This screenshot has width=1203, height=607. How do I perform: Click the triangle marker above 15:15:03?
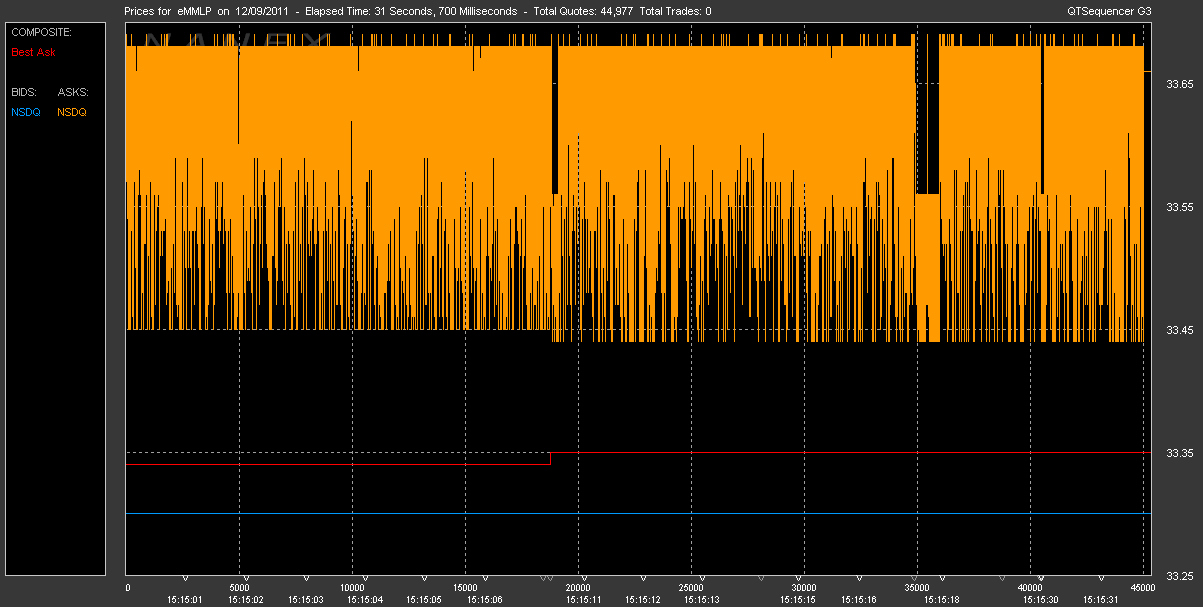[305, 578]
